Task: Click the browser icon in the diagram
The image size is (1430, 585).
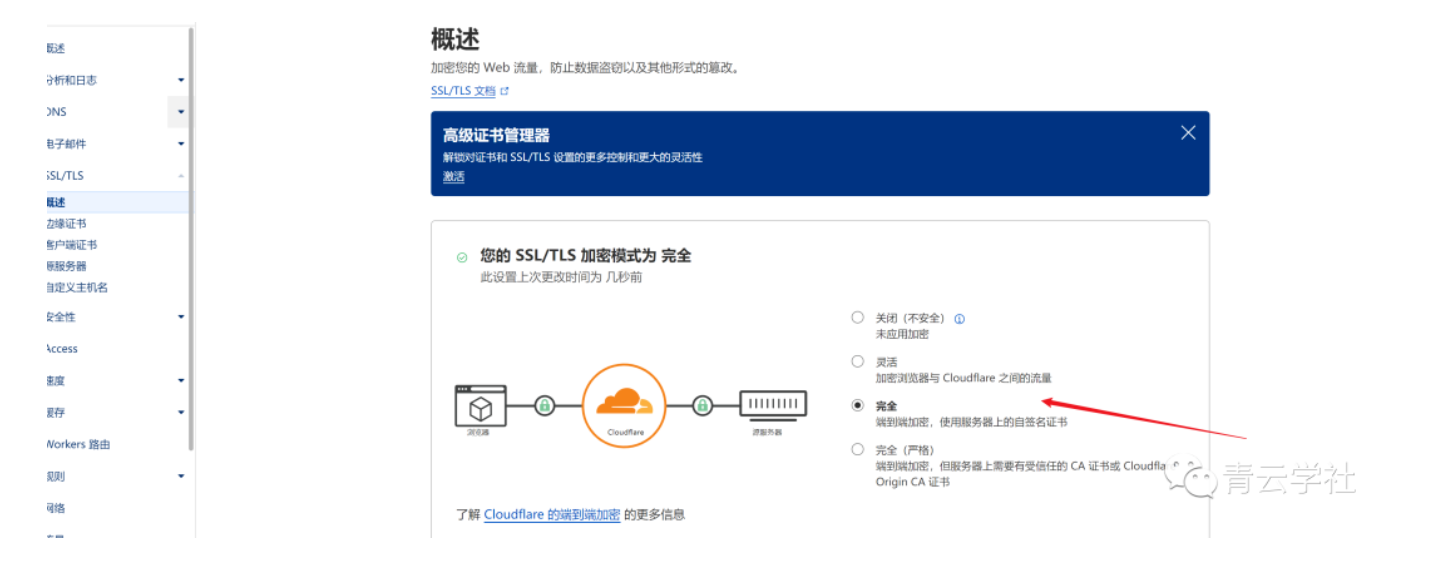Action: 480,405
